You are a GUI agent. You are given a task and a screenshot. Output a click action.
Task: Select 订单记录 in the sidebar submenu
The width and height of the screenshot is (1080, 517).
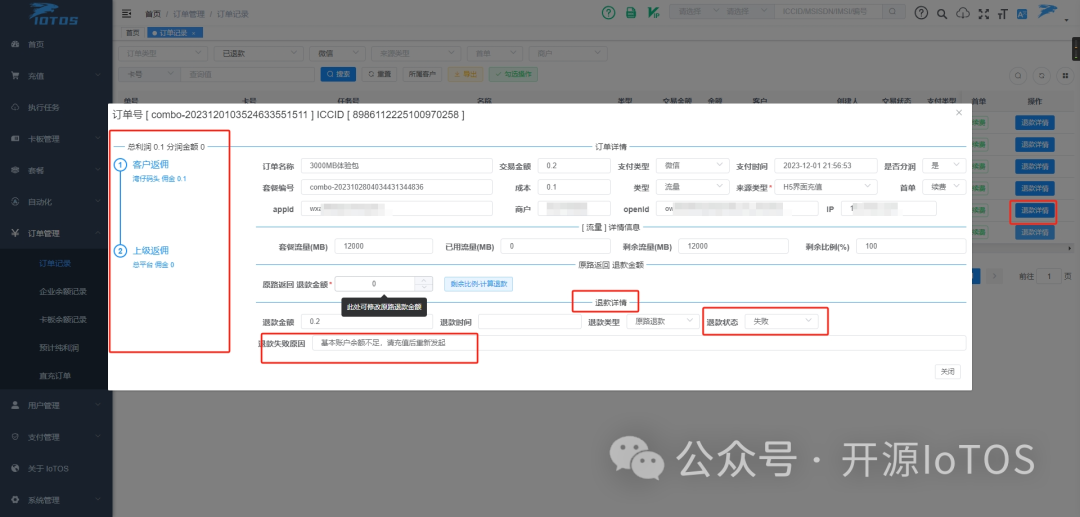[56, 263]
